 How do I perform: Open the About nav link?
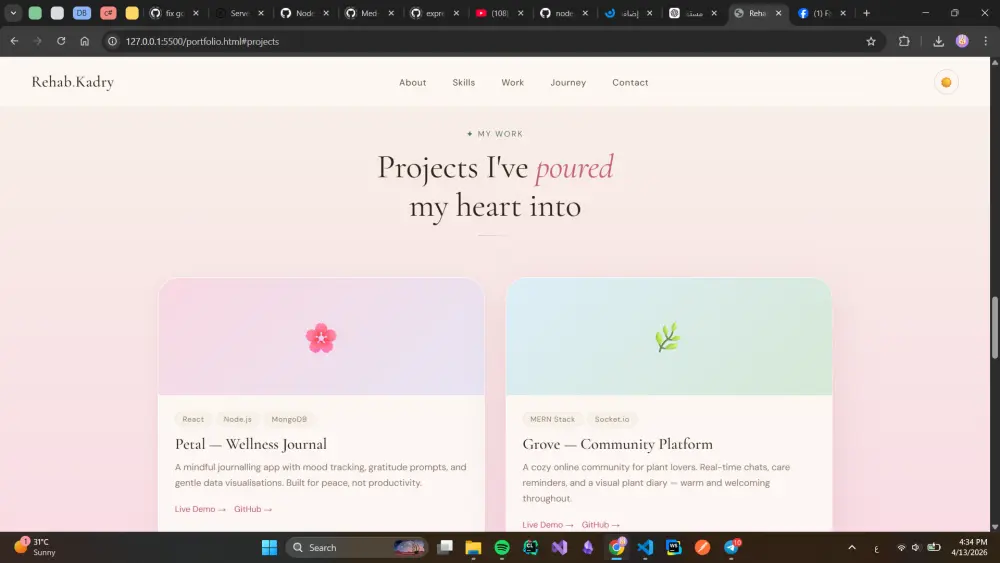412,82
